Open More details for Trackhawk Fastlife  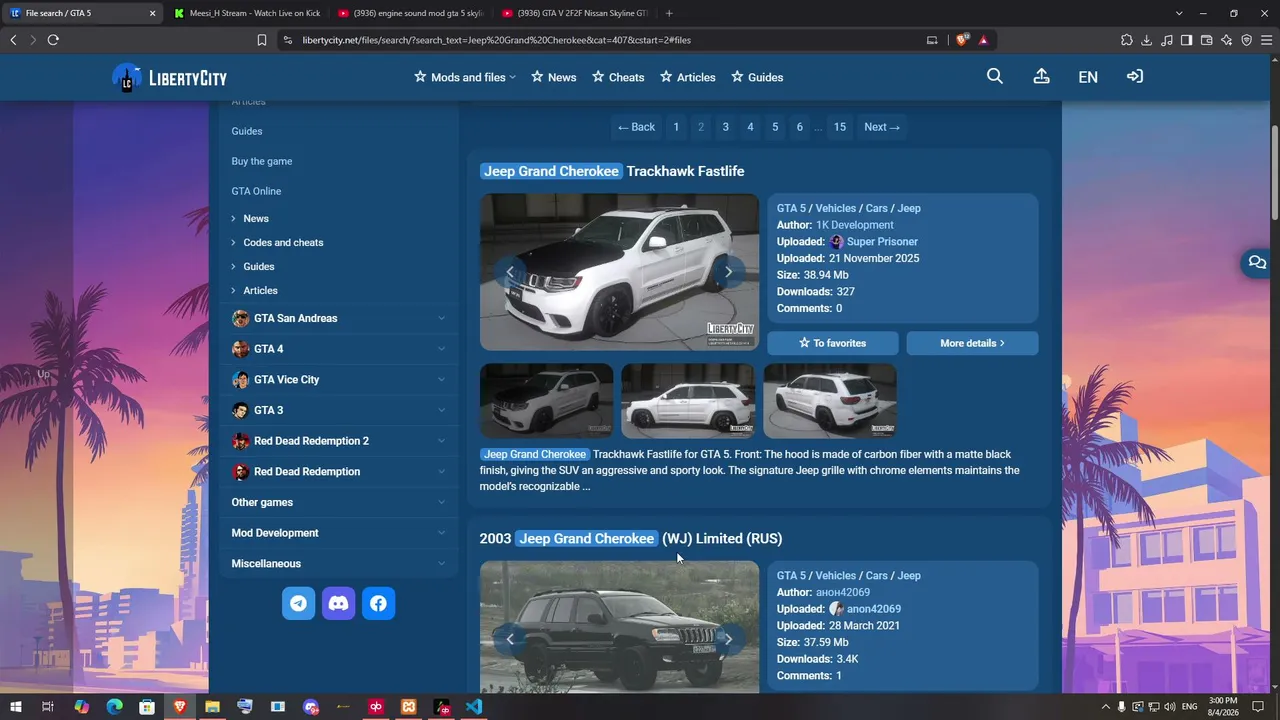tap(972, 343)
